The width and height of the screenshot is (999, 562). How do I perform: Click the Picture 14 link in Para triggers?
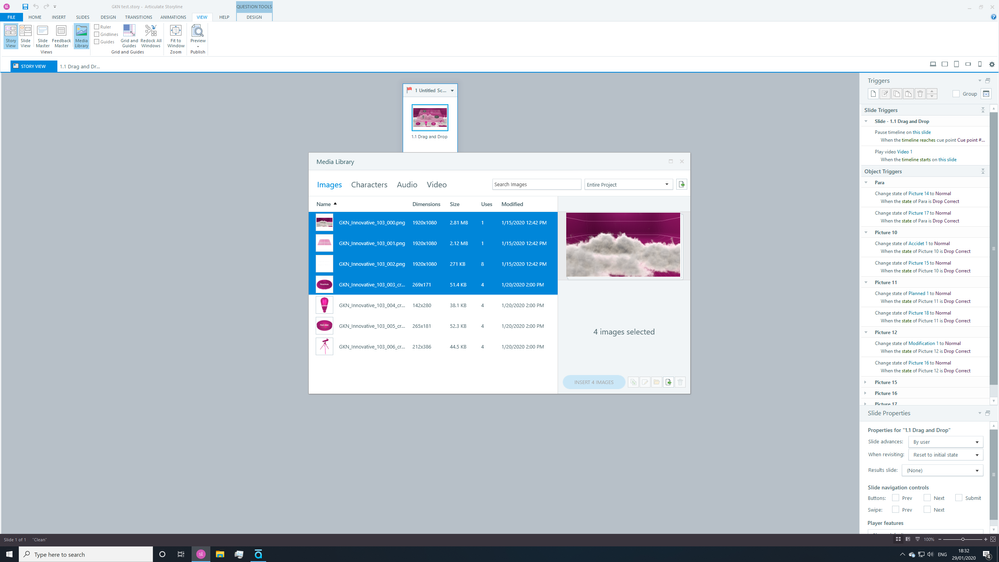918,193
